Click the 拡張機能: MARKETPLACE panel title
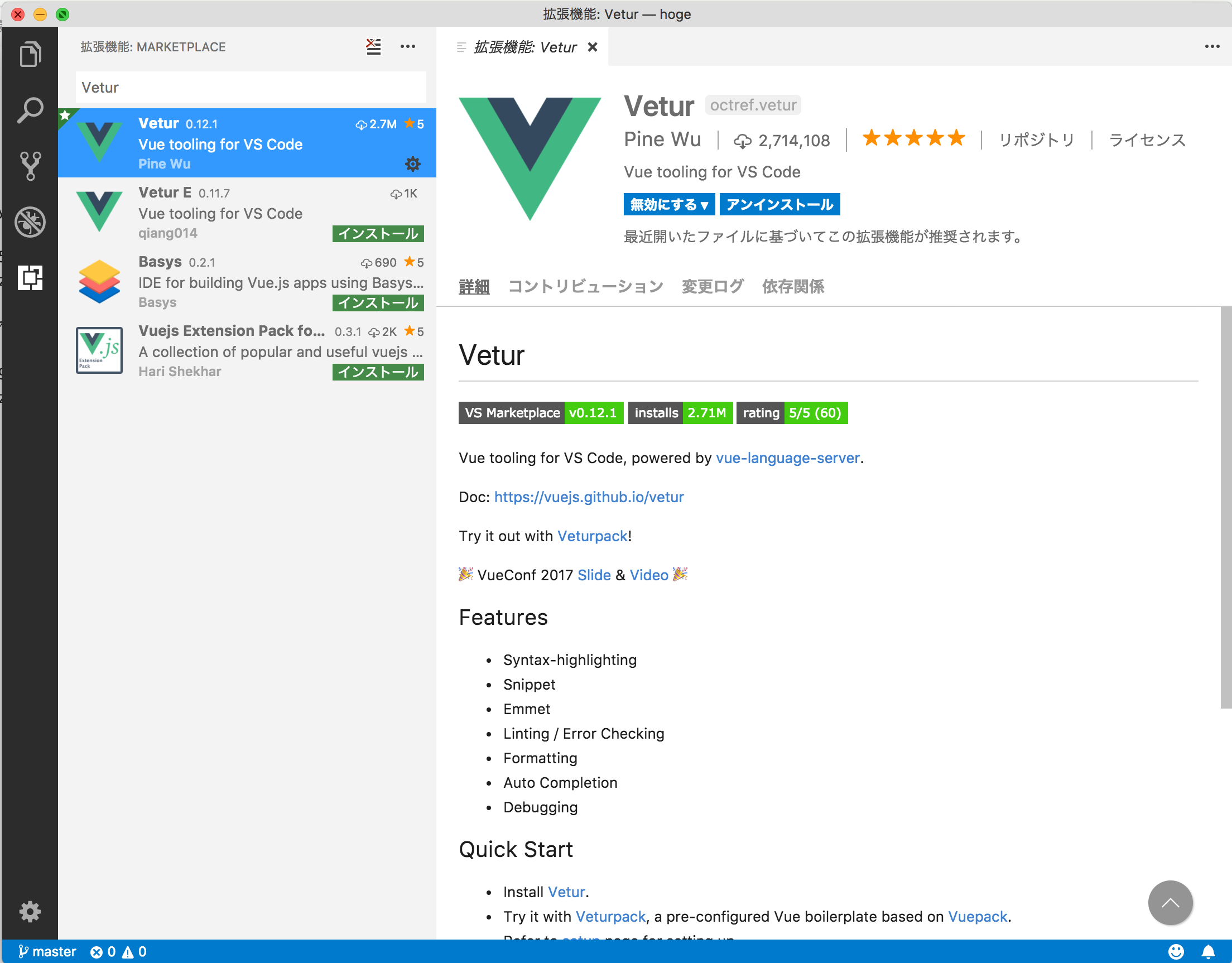Viewport: 1232px width, 963px height. tap(153, 47)
